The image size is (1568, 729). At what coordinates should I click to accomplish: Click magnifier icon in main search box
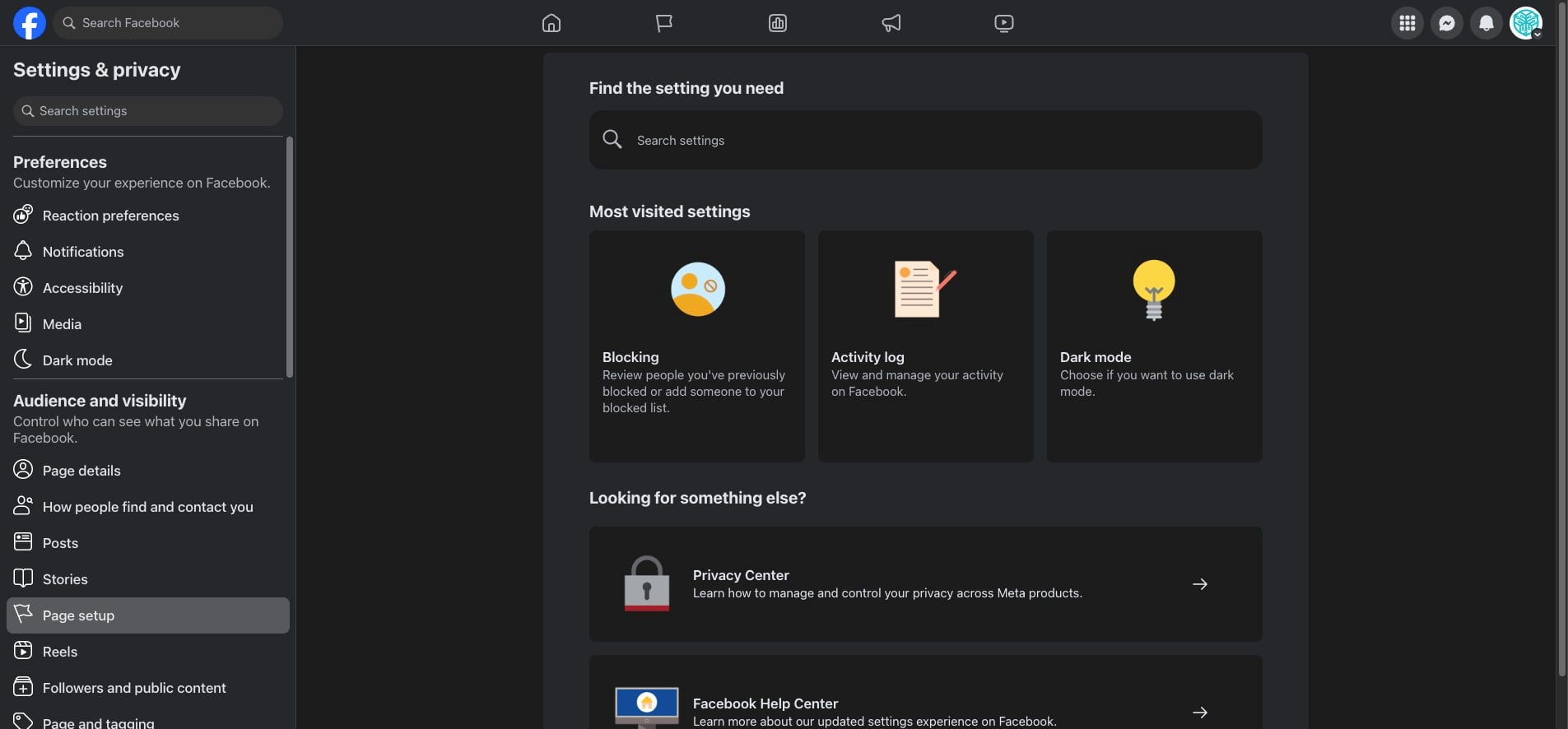[x=612, y=139]
